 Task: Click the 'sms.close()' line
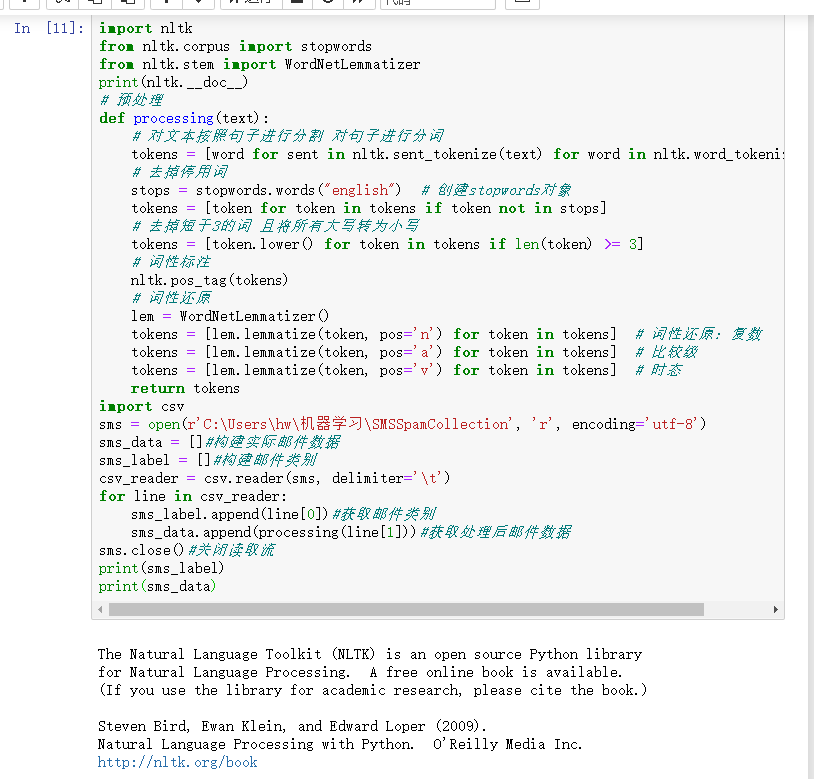[142, 550]
